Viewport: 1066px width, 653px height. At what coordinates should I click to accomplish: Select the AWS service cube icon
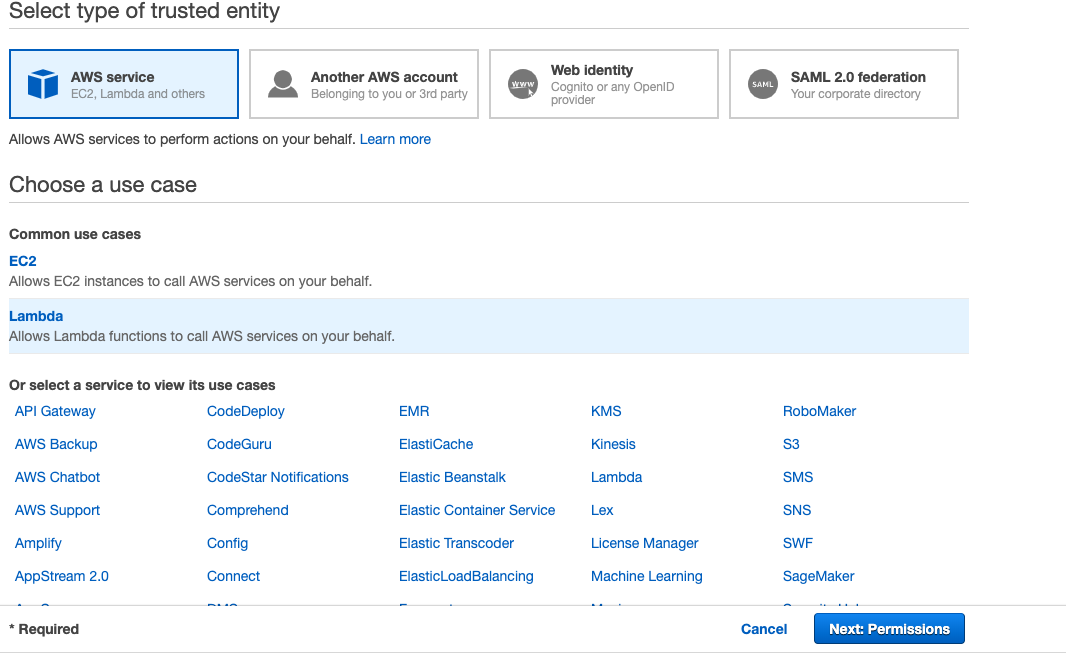43,84
